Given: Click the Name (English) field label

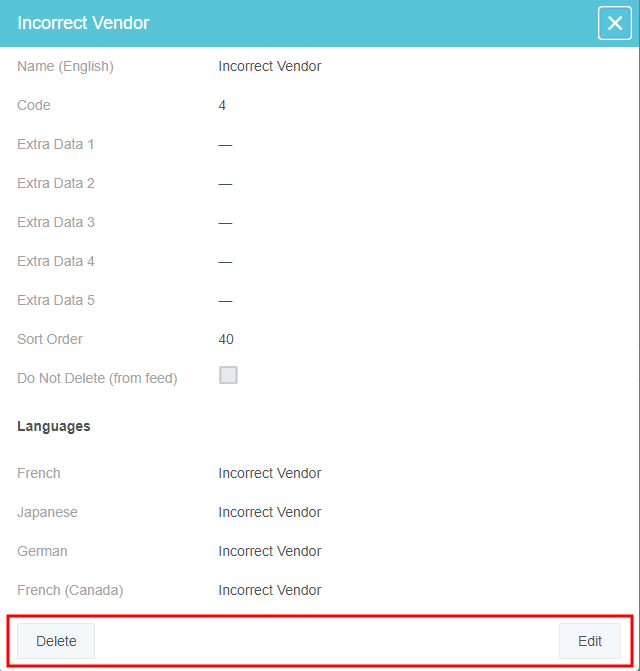Looking at the screenshot, I should click(65, 67).
